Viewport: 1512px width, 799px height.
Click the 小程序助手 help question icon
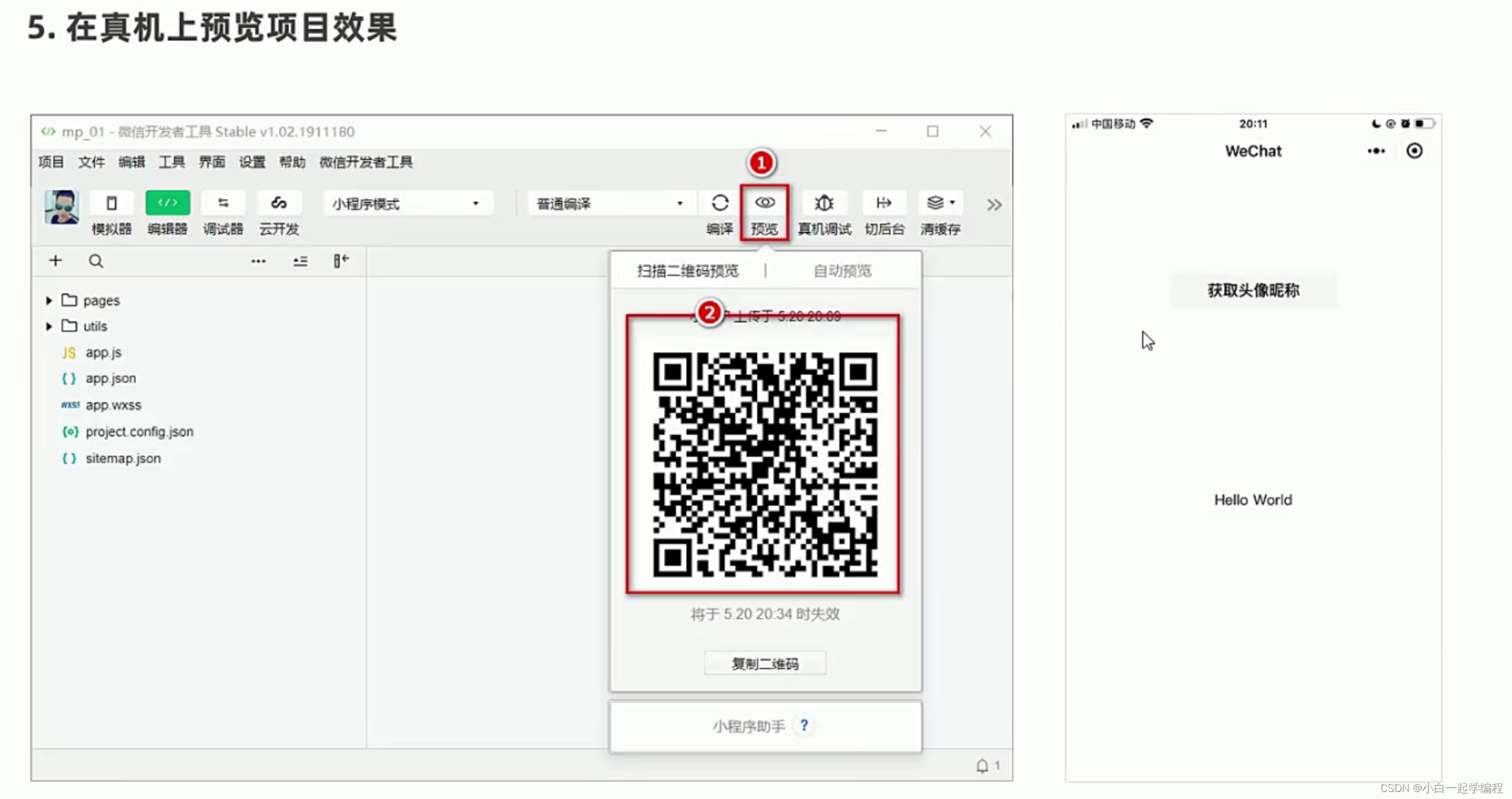(x=804, y=725)
